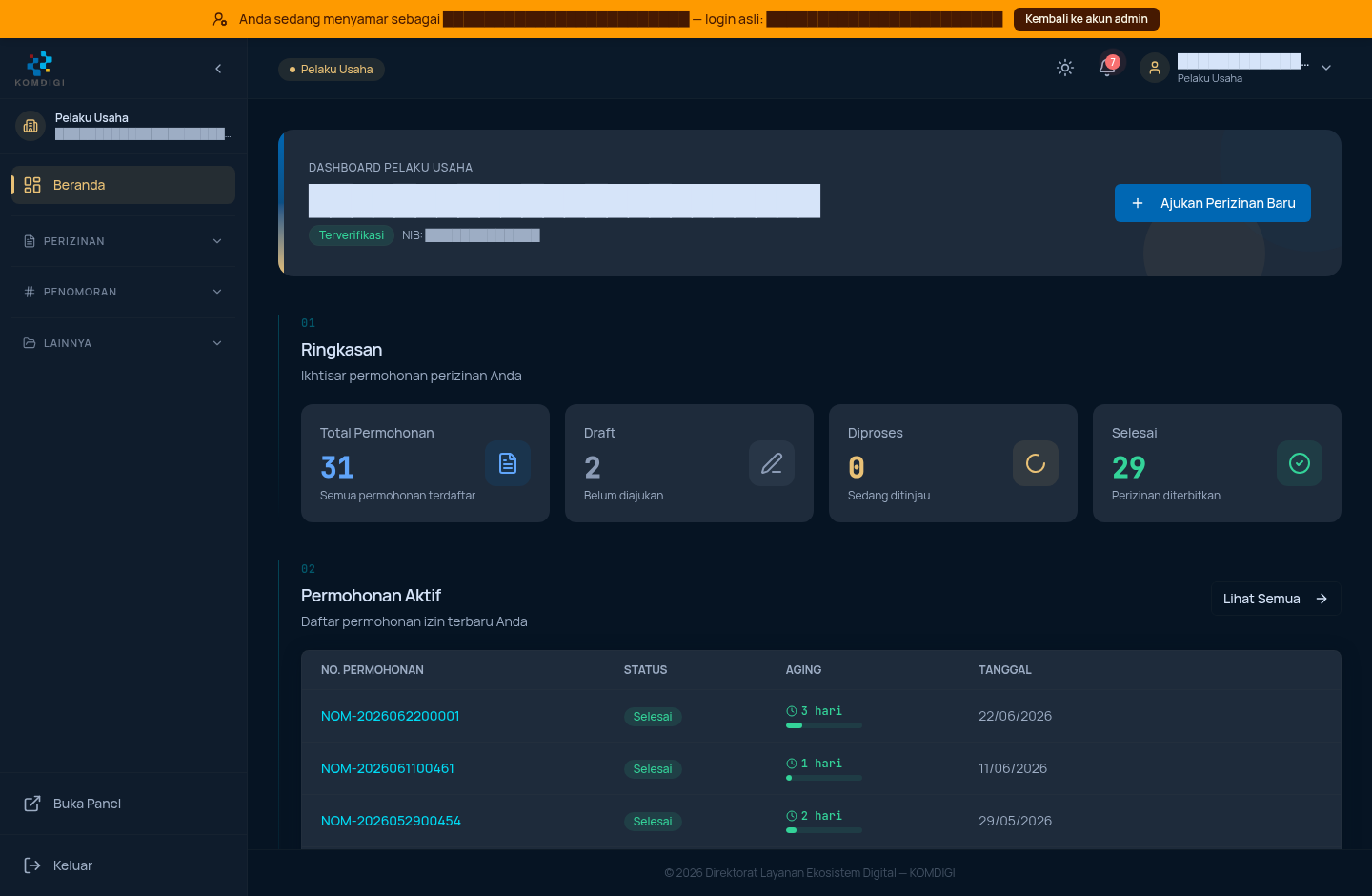This screenshot has width=1372, height=896.
Task: Click the PENOMORAN chevron arrow
Action: [217, 292]
